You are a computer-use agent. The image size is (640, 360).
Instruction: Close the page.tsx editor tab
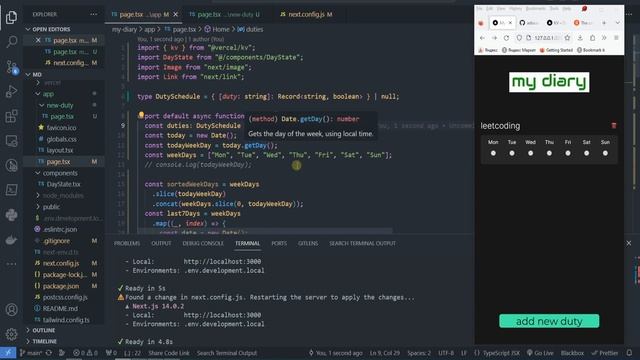click(x=176, y=14)
